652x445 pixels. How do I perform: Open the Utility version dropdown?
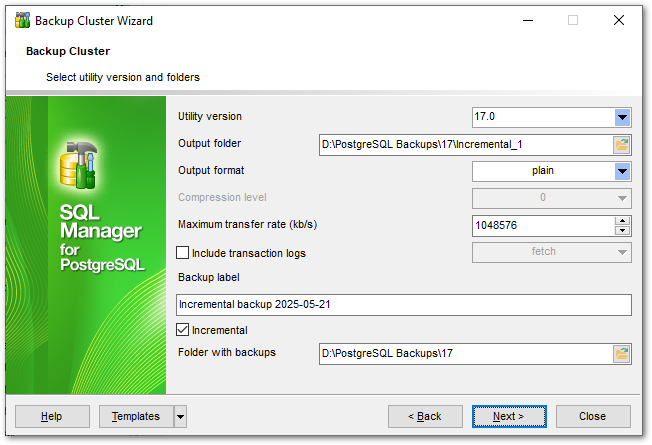tap(622, 117)
